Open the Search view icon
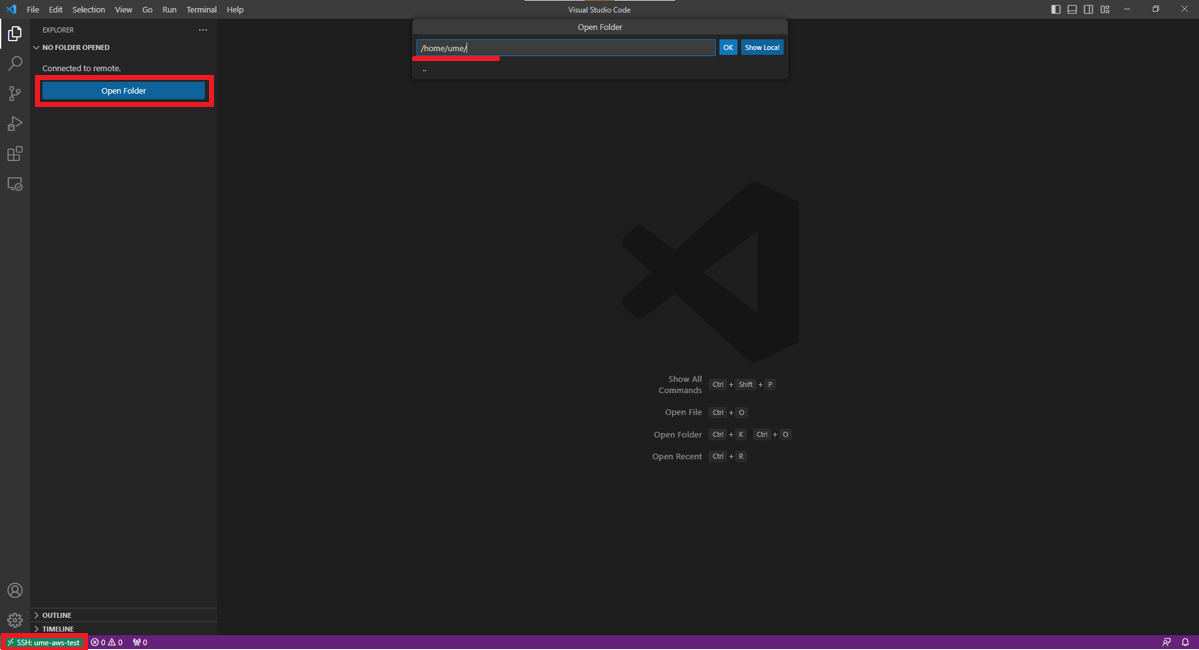 click(x=14, y=63)
